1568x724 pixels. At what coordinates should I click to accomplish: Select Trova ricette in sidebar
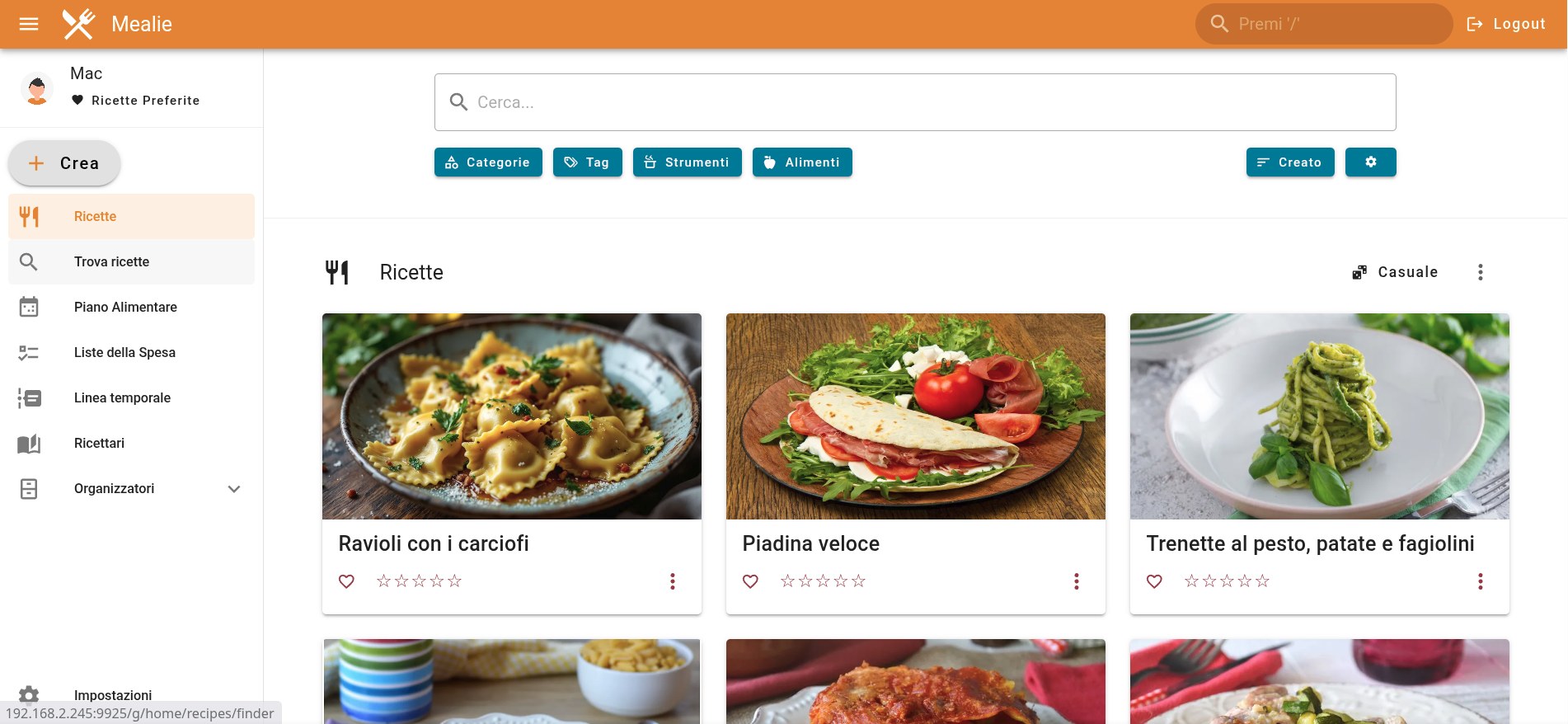(x=111, y=261)
